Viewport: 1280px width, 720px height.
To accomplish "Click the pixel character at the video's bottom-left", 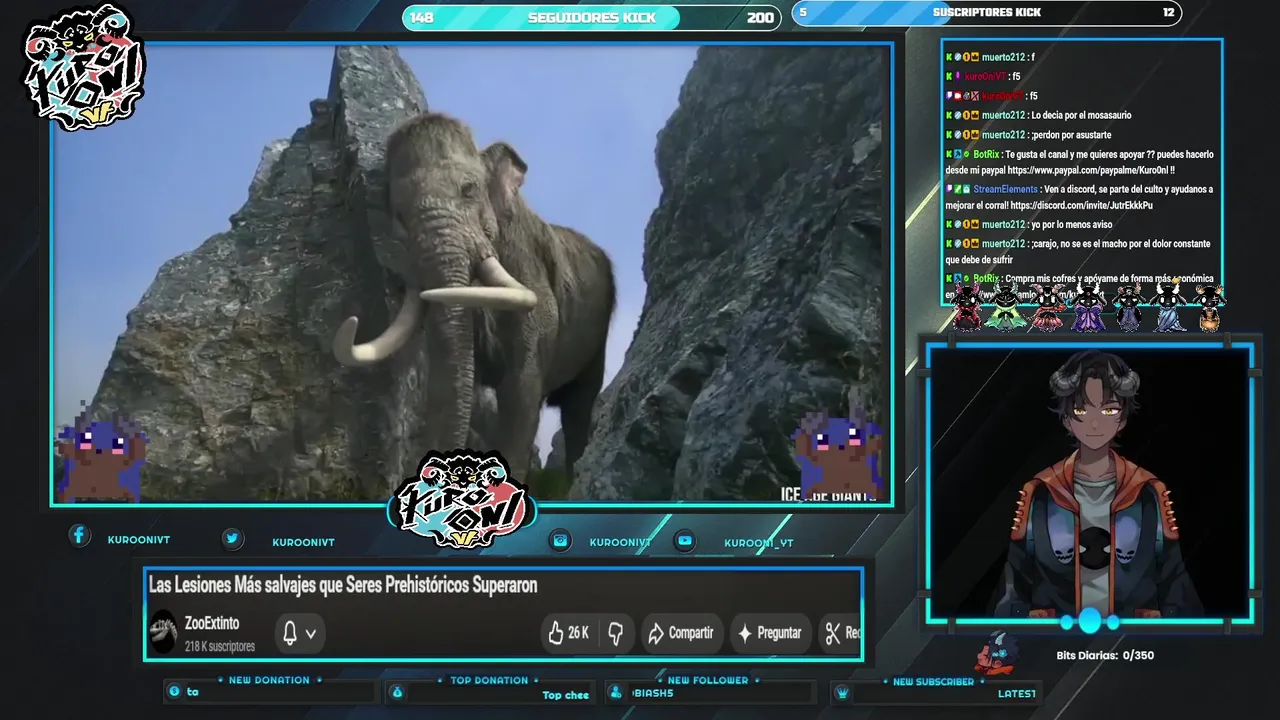I will tap(102, 455).
